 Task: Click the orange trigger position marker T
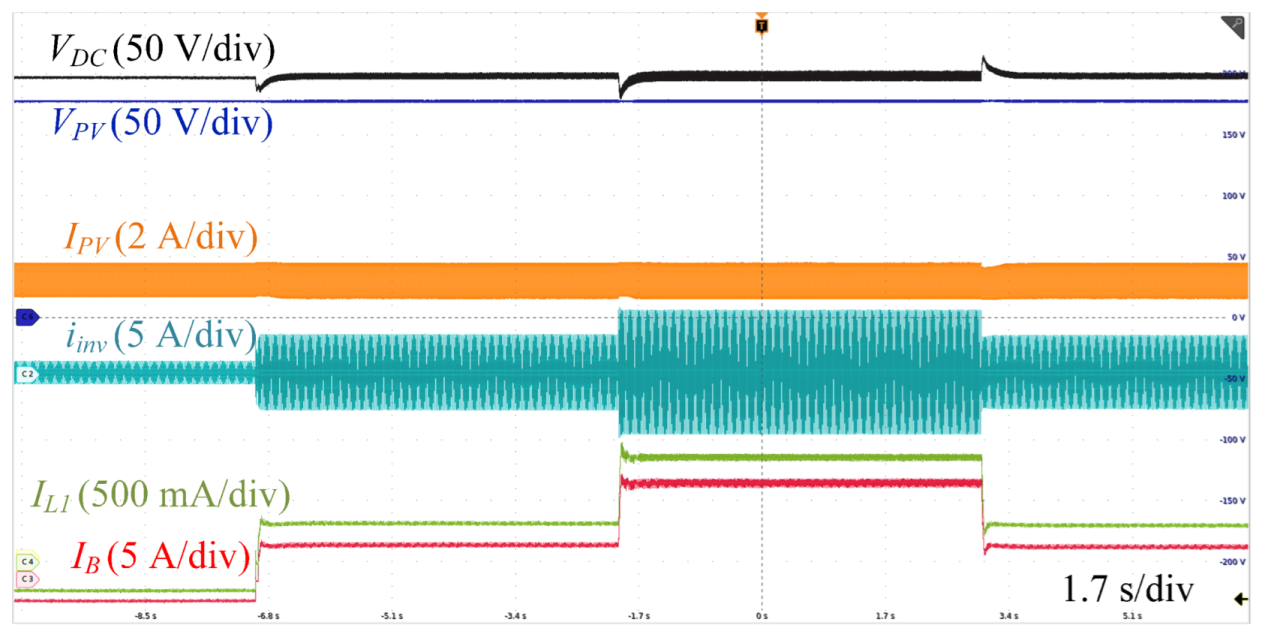(762, 23)
